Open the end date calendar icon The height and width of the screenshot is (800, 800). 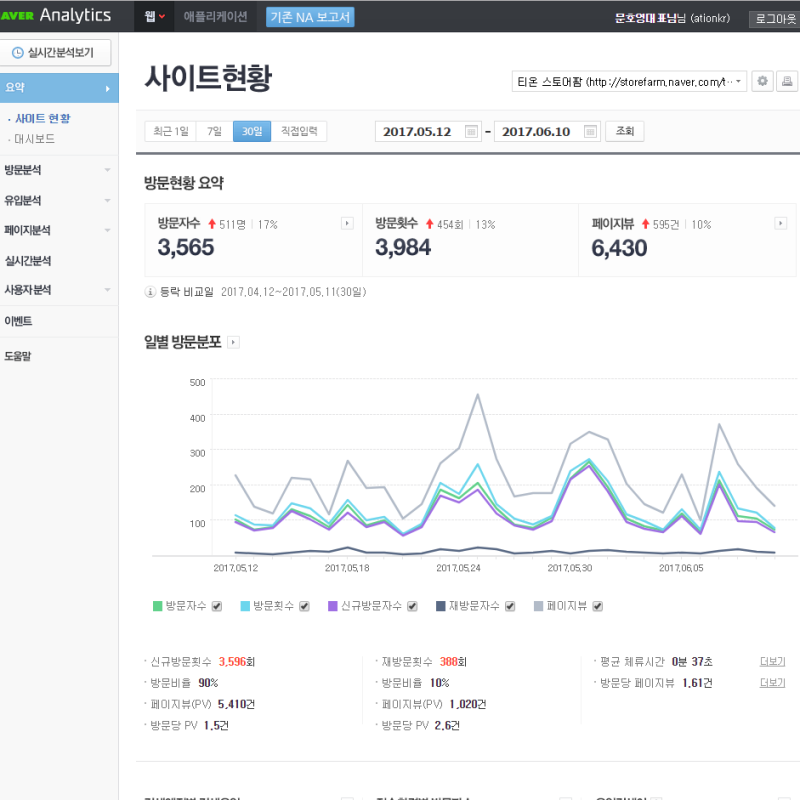[590, 132]
